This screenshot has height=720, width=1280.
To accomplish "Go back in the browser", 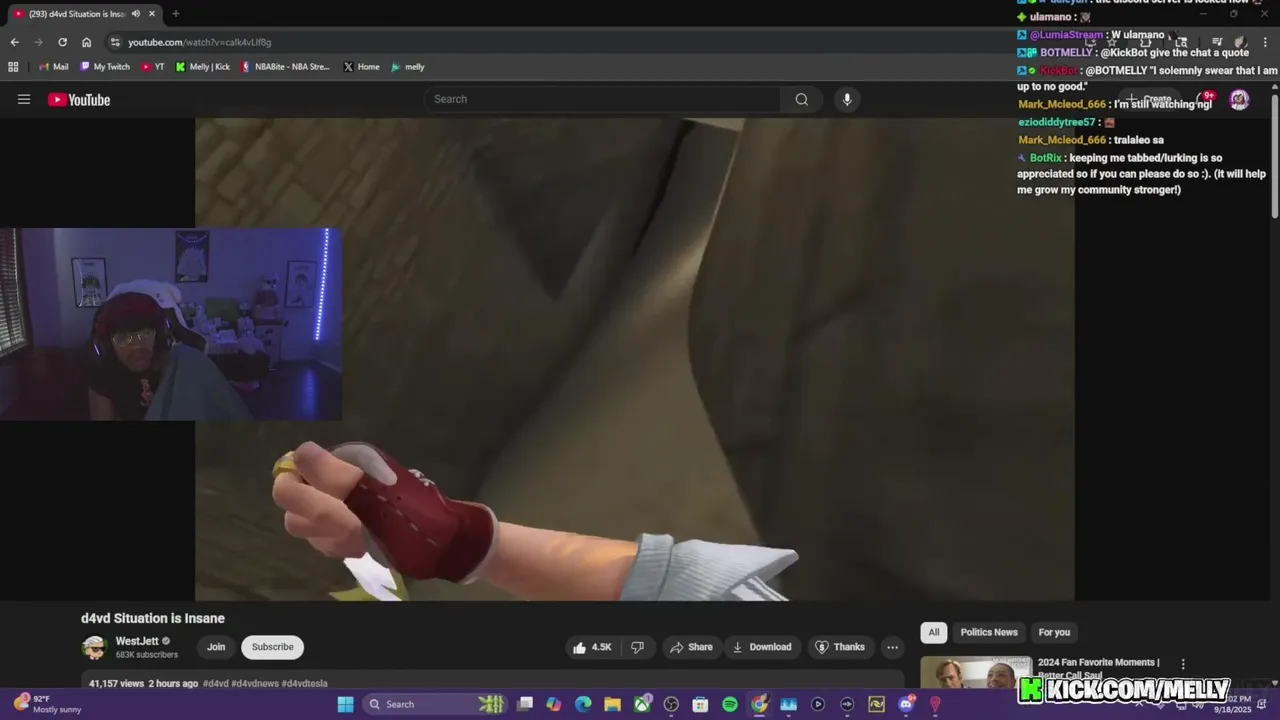I will click(14, 42).
